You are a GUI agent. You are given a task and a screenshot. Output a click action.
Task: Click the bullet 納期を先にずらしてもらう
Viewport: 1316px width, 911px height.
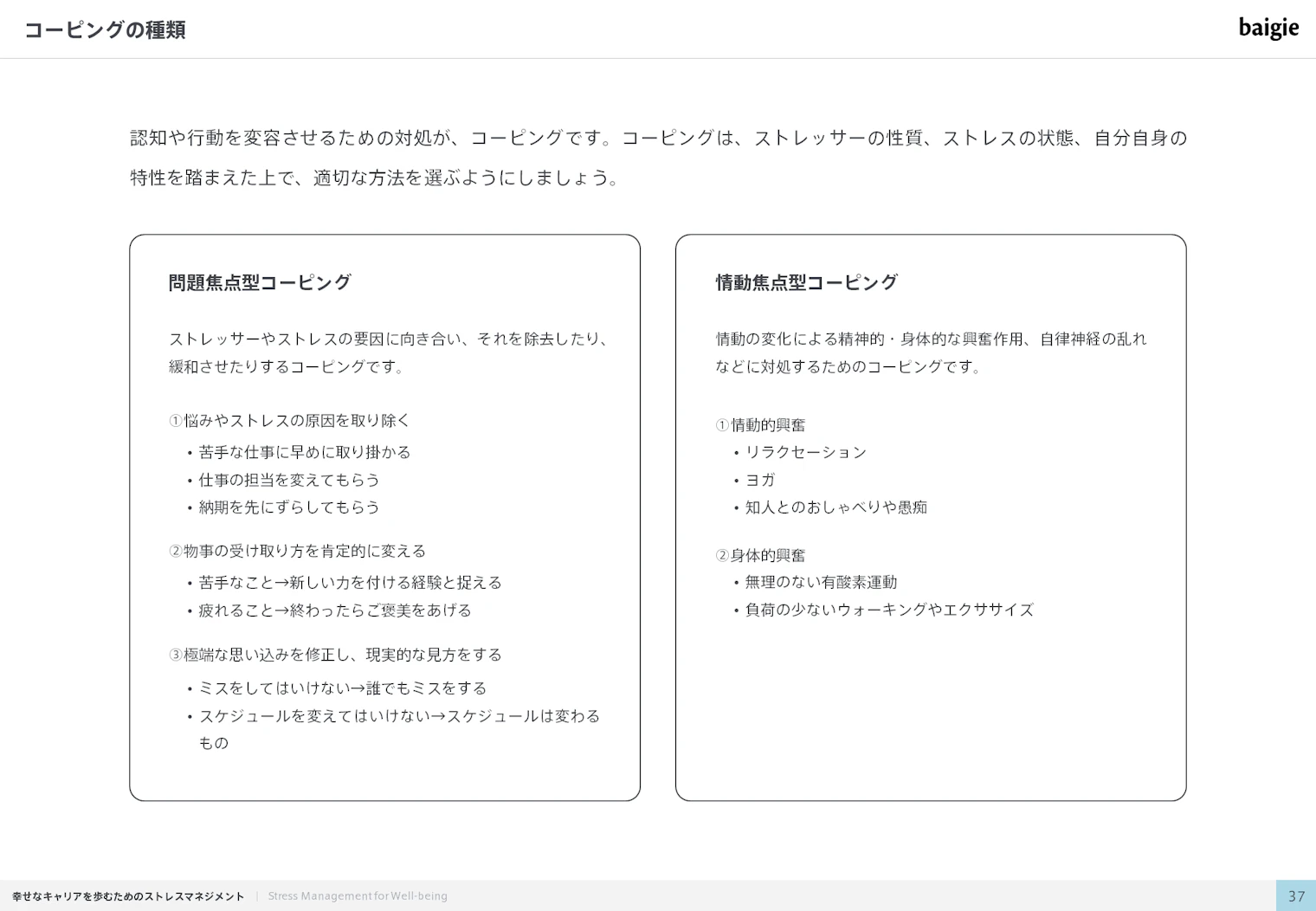coord(289,507)
